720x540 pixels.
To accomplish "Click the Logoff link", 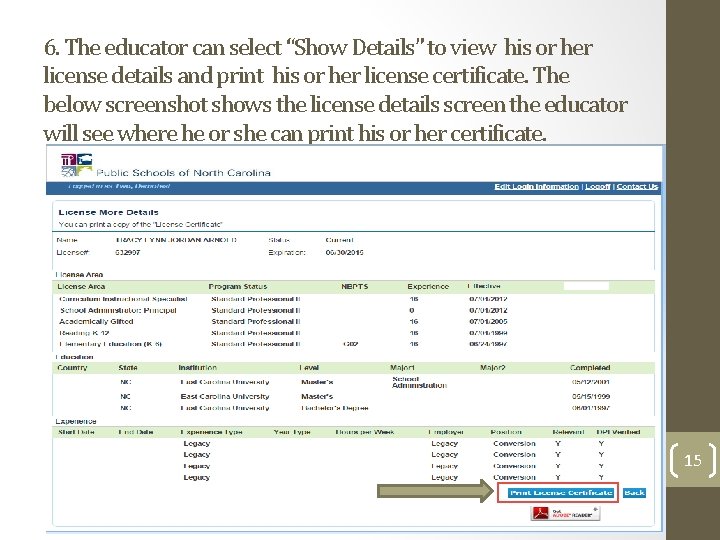I will point(597,186).
